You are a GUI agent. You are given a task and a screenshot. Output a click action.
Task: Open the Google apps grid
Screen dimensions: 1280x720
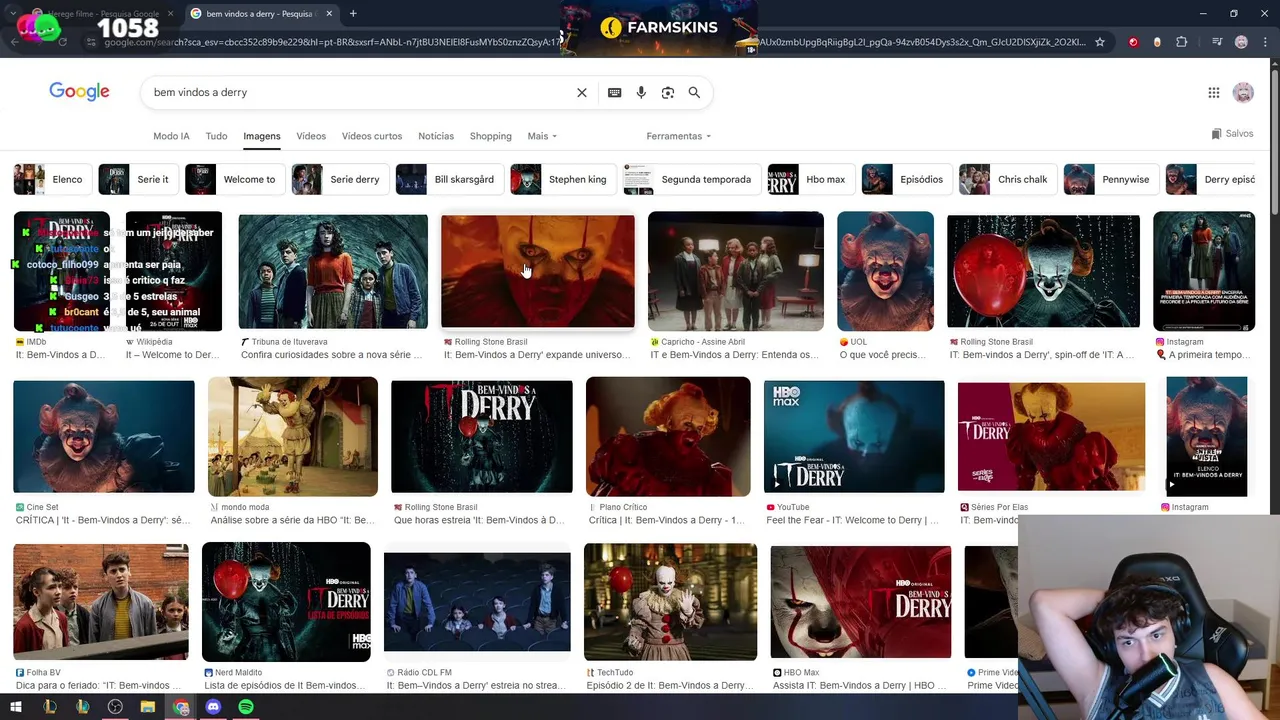pyautogui.click(x=1214, y=93)
